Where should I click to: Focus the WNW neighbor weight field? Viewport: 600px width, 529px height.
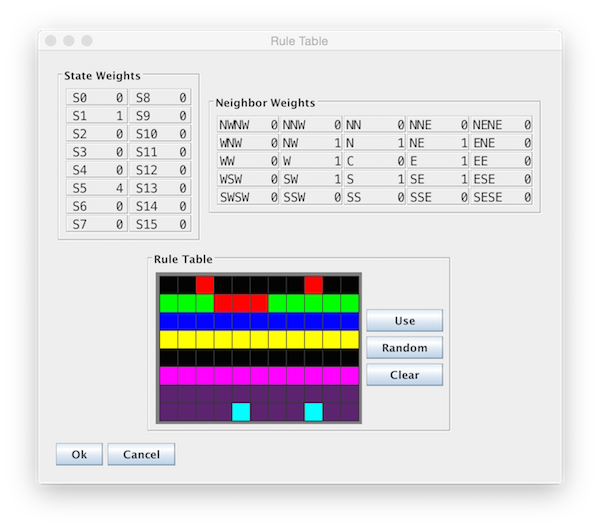click(248, 142)
